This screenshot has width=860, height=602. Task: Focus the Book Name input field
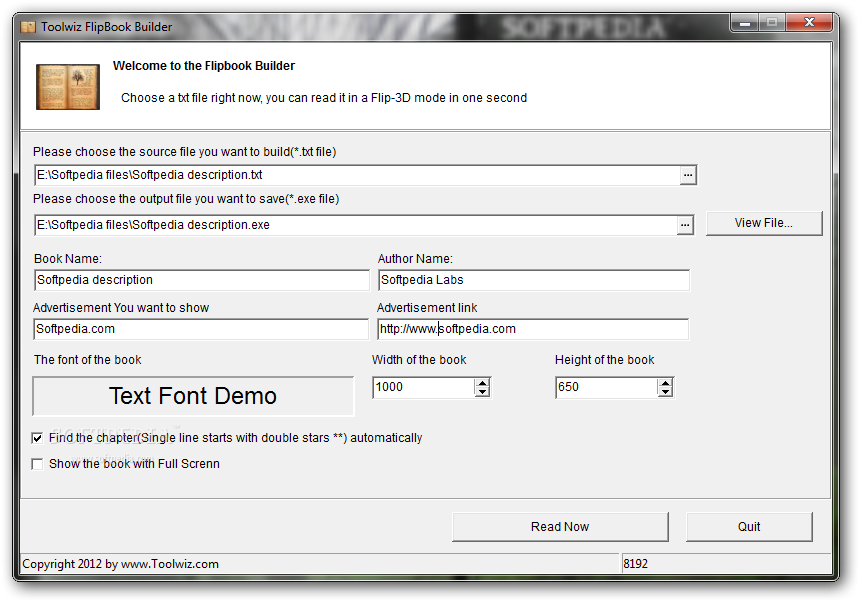(201, 280)
